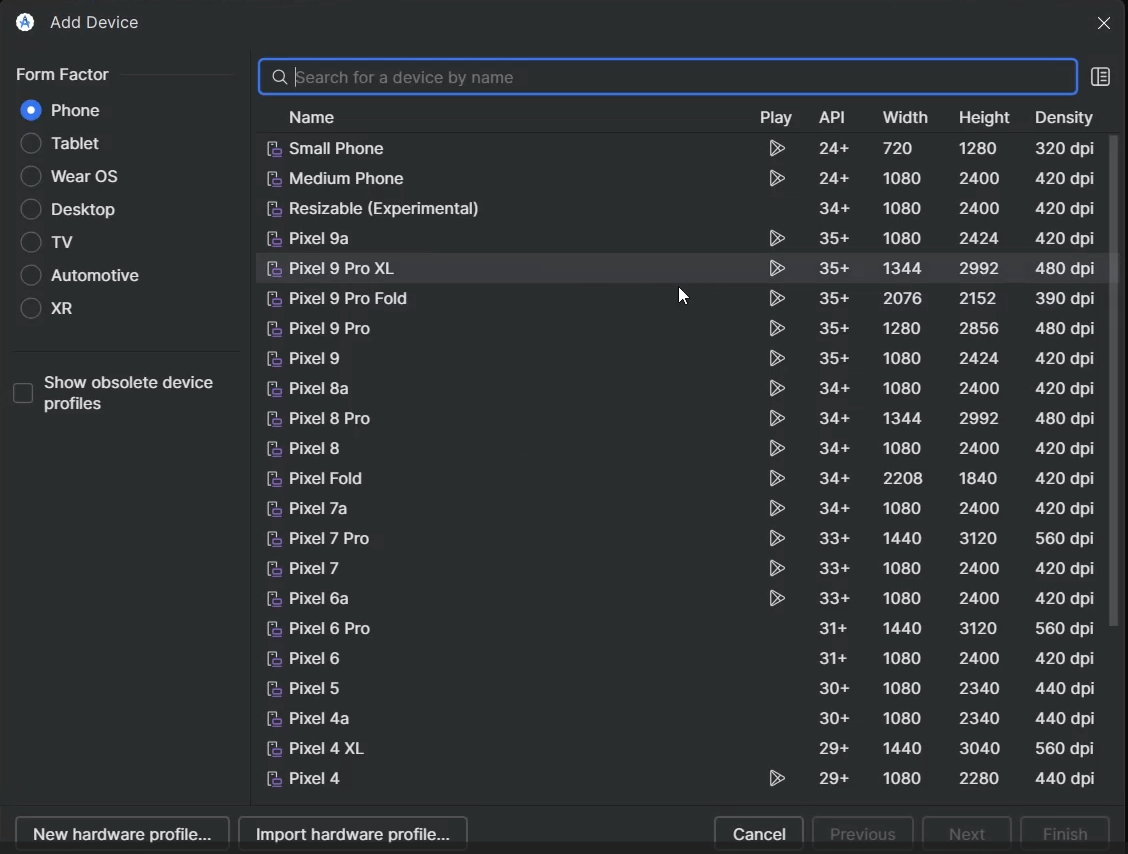
Task: Choose the Wear OS radio button
Action: 31,176
